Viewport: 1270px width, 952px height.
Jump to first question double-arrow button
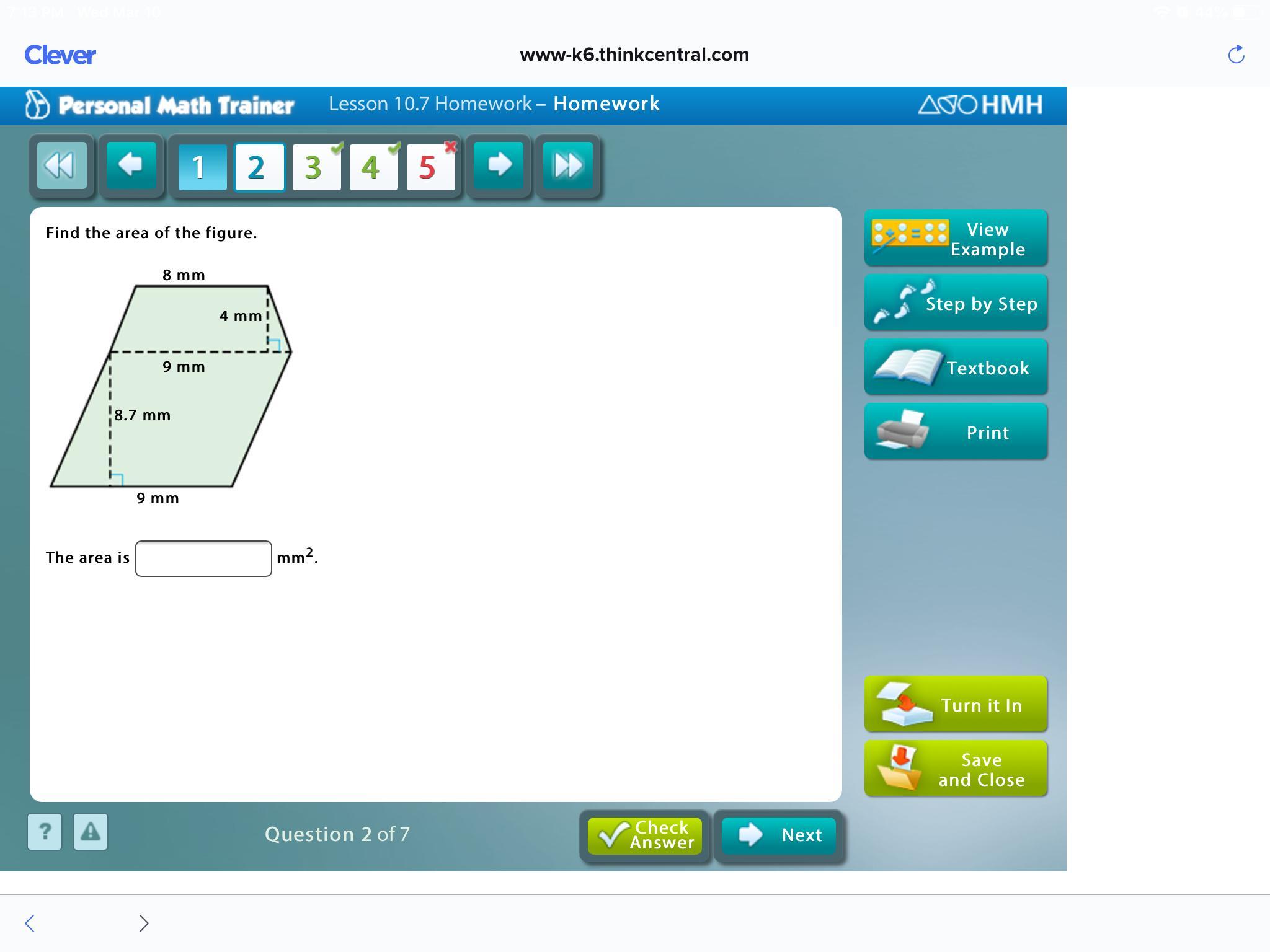(61, 165)
